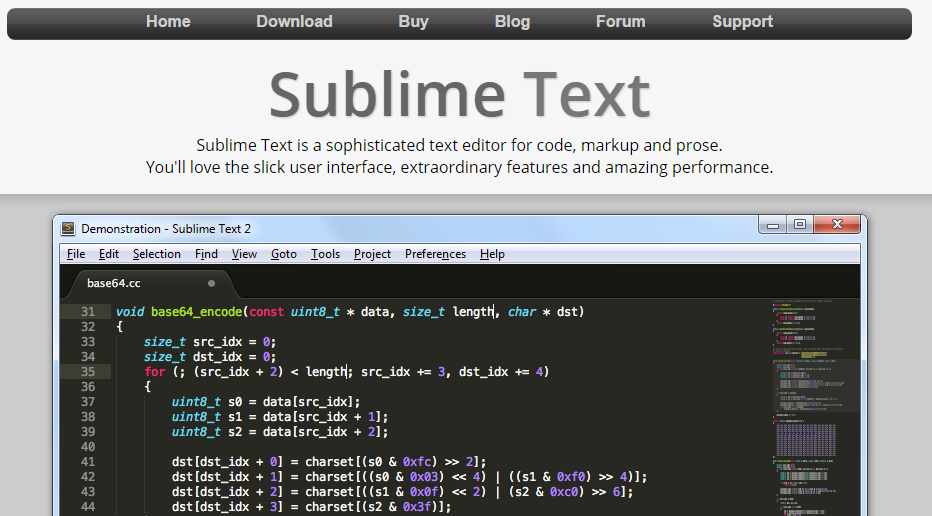The image size is (932, 516).
Task: Maximize the Sublime Text 2 window
Action: click(800, 225)
